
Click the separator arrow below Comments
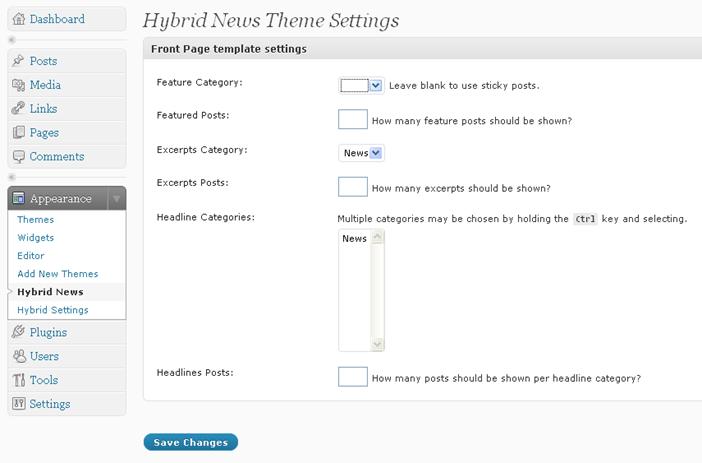12,177
